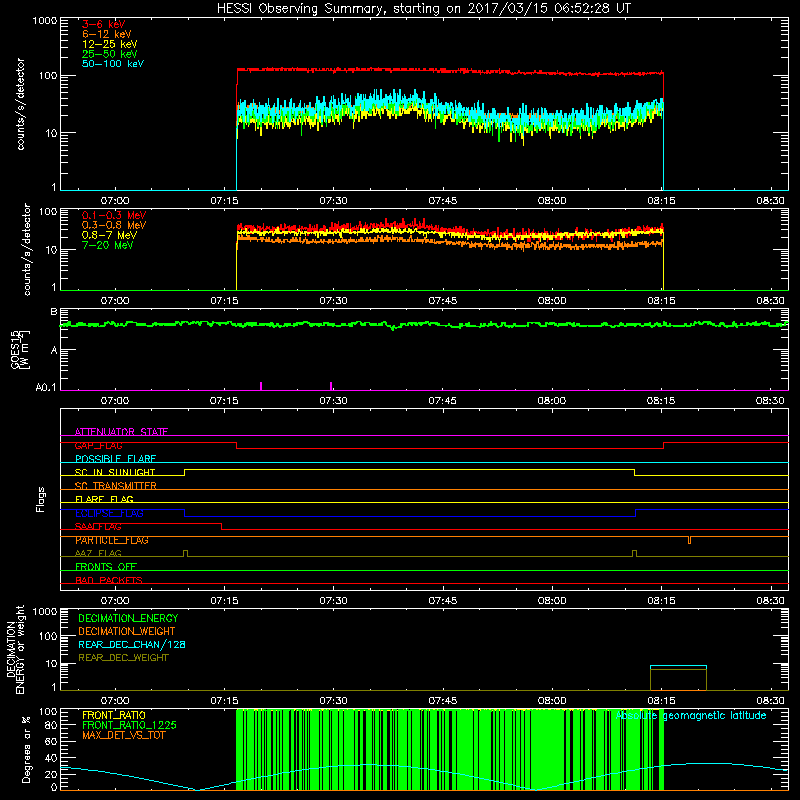Select the POSSIBLE_FLARE flag label
Image resolution: width=800 pixels, height=800 pixels.
tap(115, 459)
